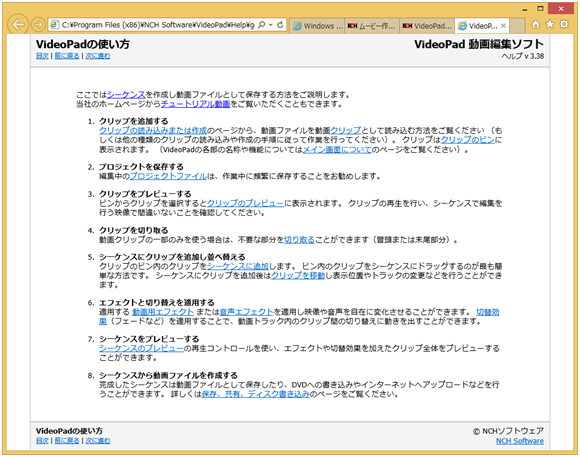
Task: Click the VideoPadの使い方 top heading
Action: [x=83, y=44]
